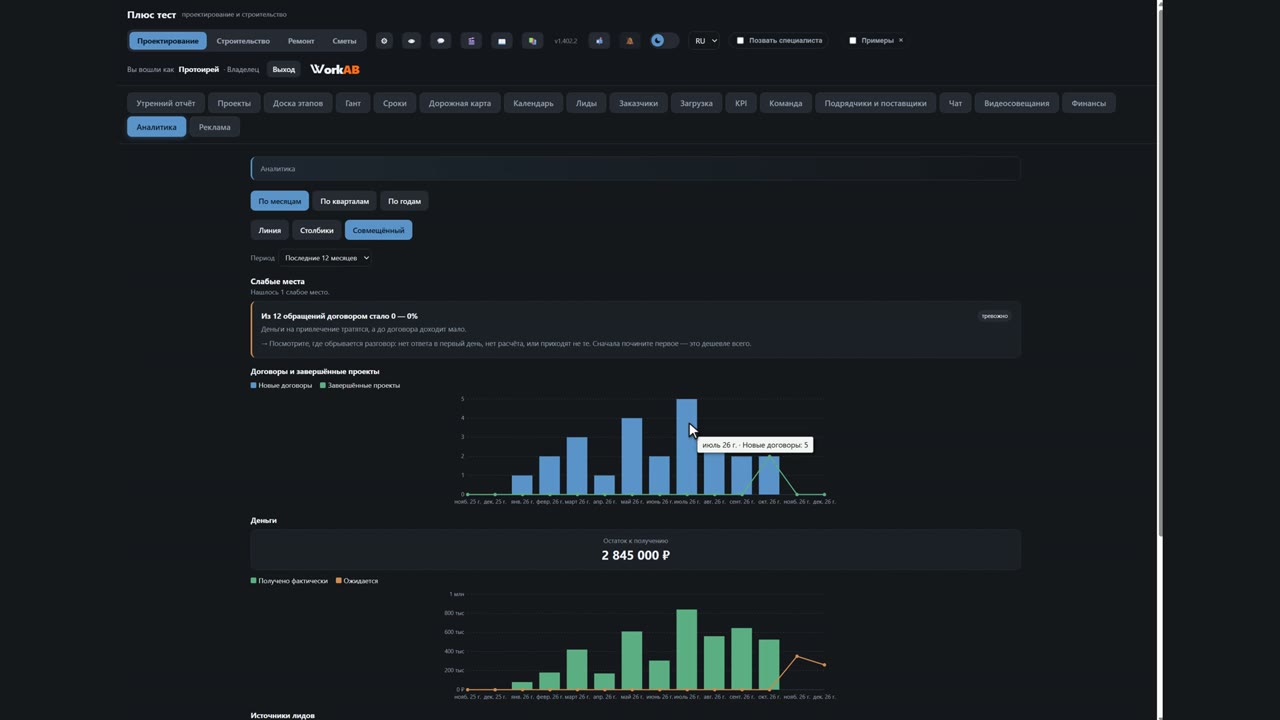Click the white oval icon button
This screenshot has height=720, width=1280.
[x=411, y=41]
